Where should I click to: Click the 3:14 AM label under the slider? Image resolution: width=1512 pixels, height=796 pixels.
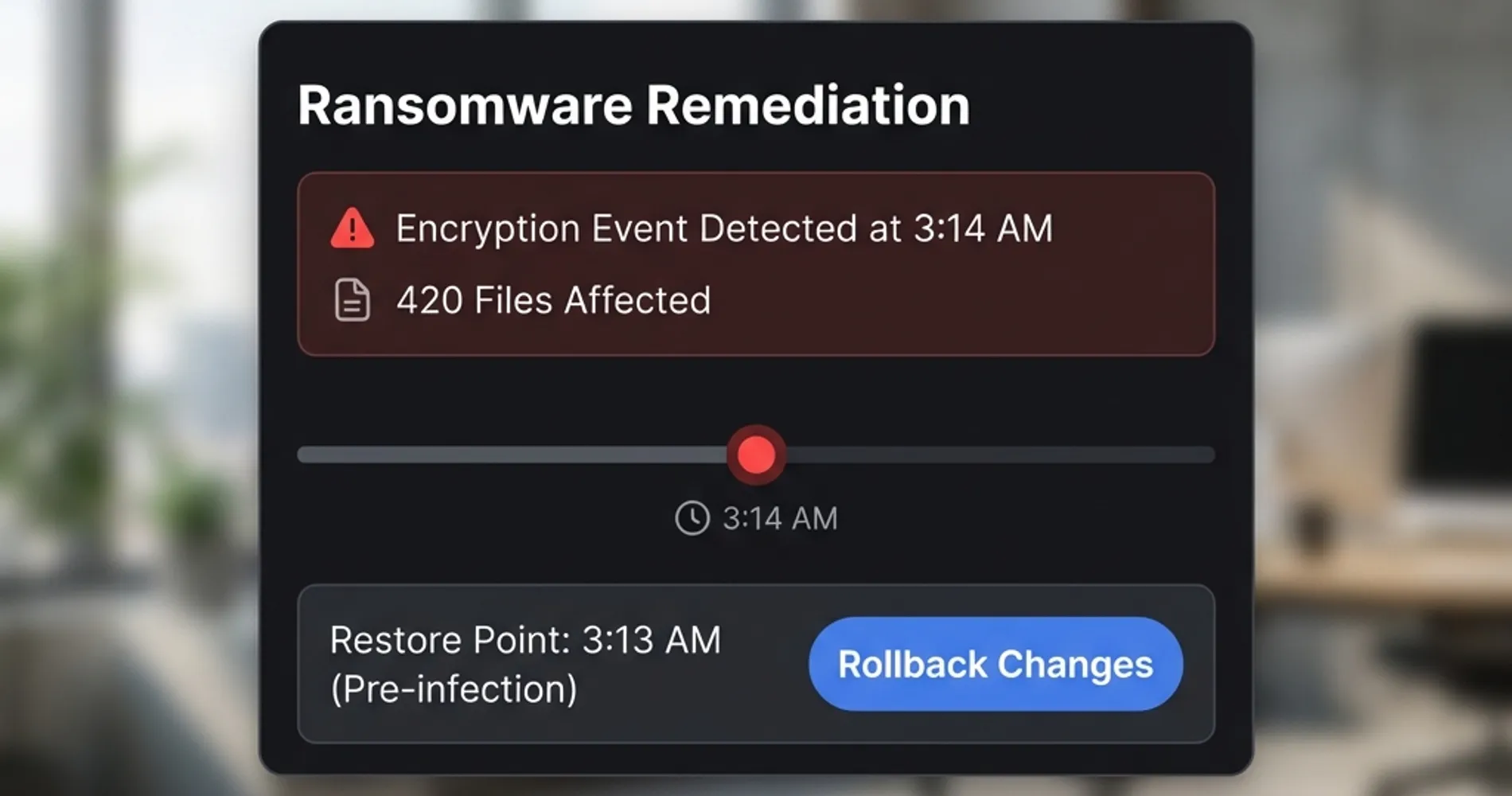pyautogui.click(x=780, y=518)
